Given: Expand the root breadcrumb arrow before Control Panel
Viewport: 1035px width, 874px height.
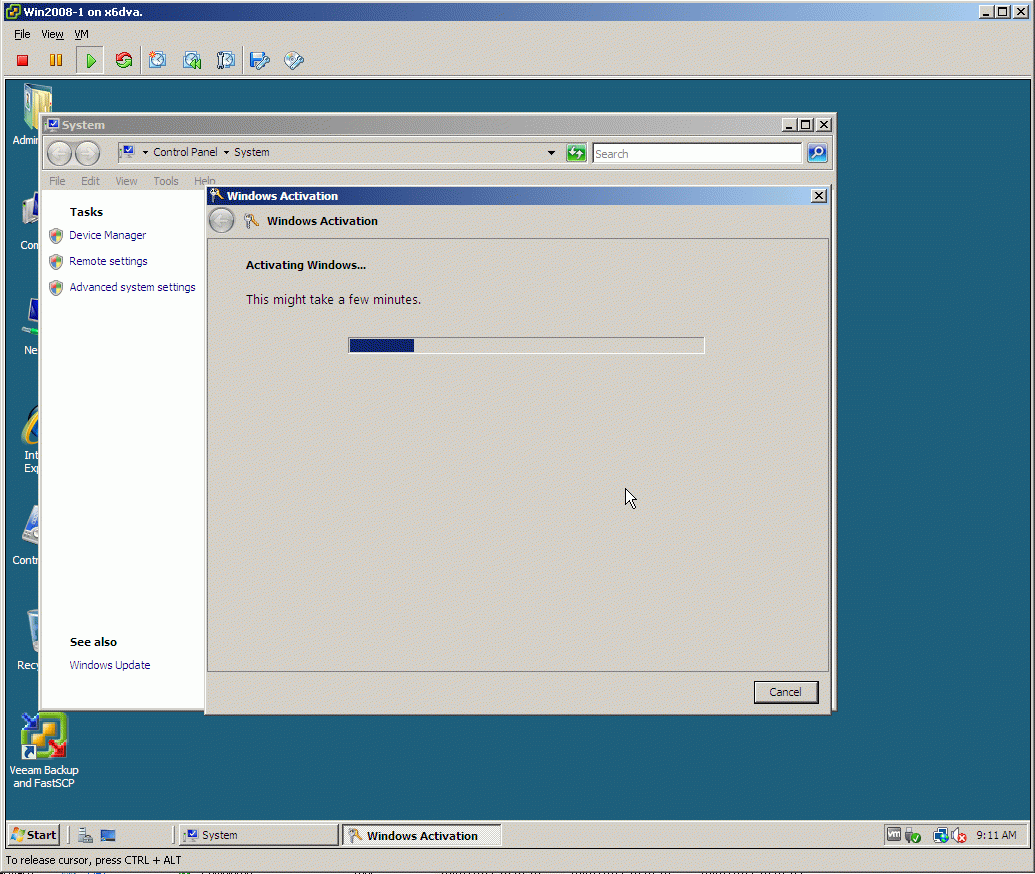Looking at the screenshot, I should tap(145, 152).
